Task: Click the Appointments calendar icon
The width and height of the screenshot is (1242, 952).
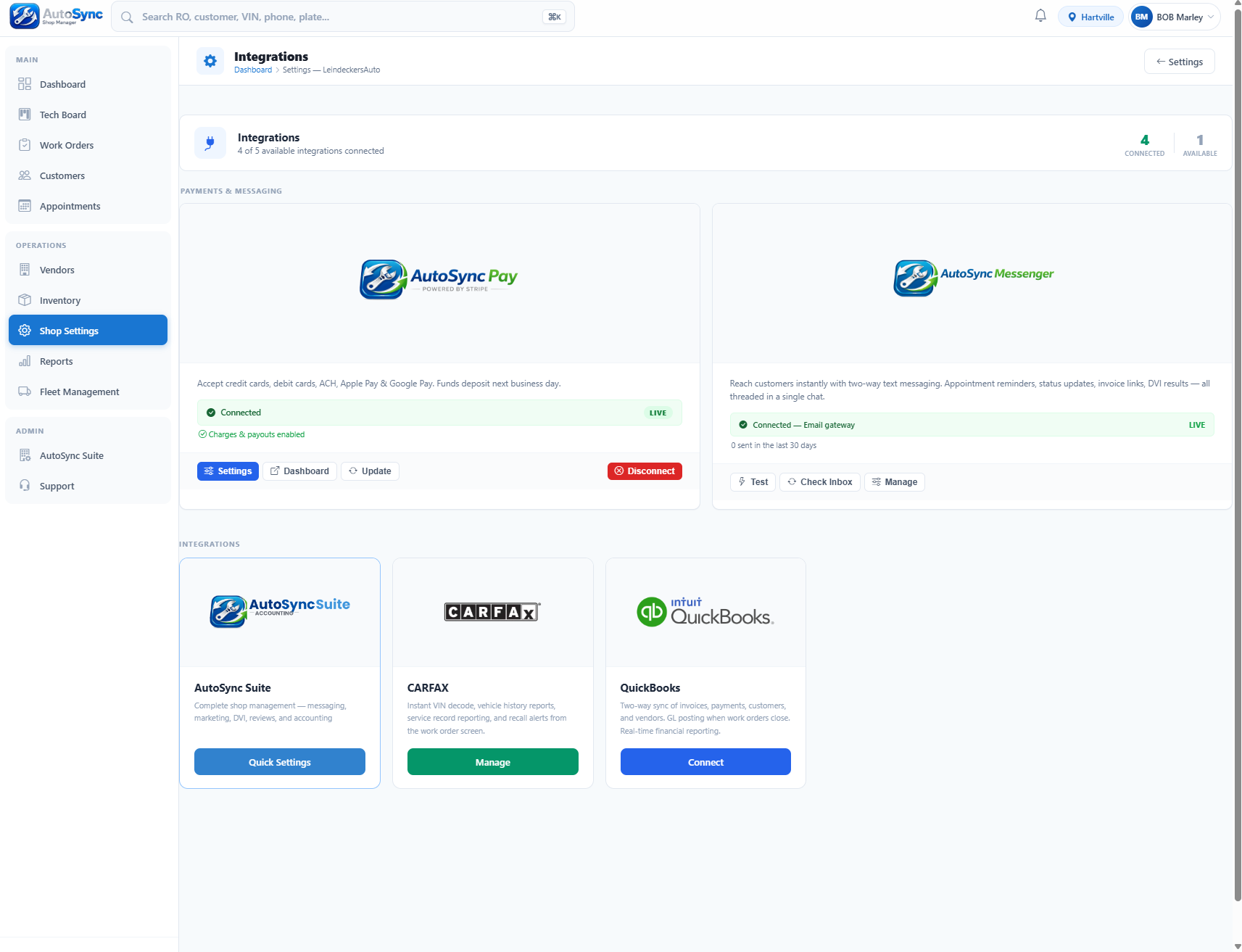Action: tap(25, 206)
